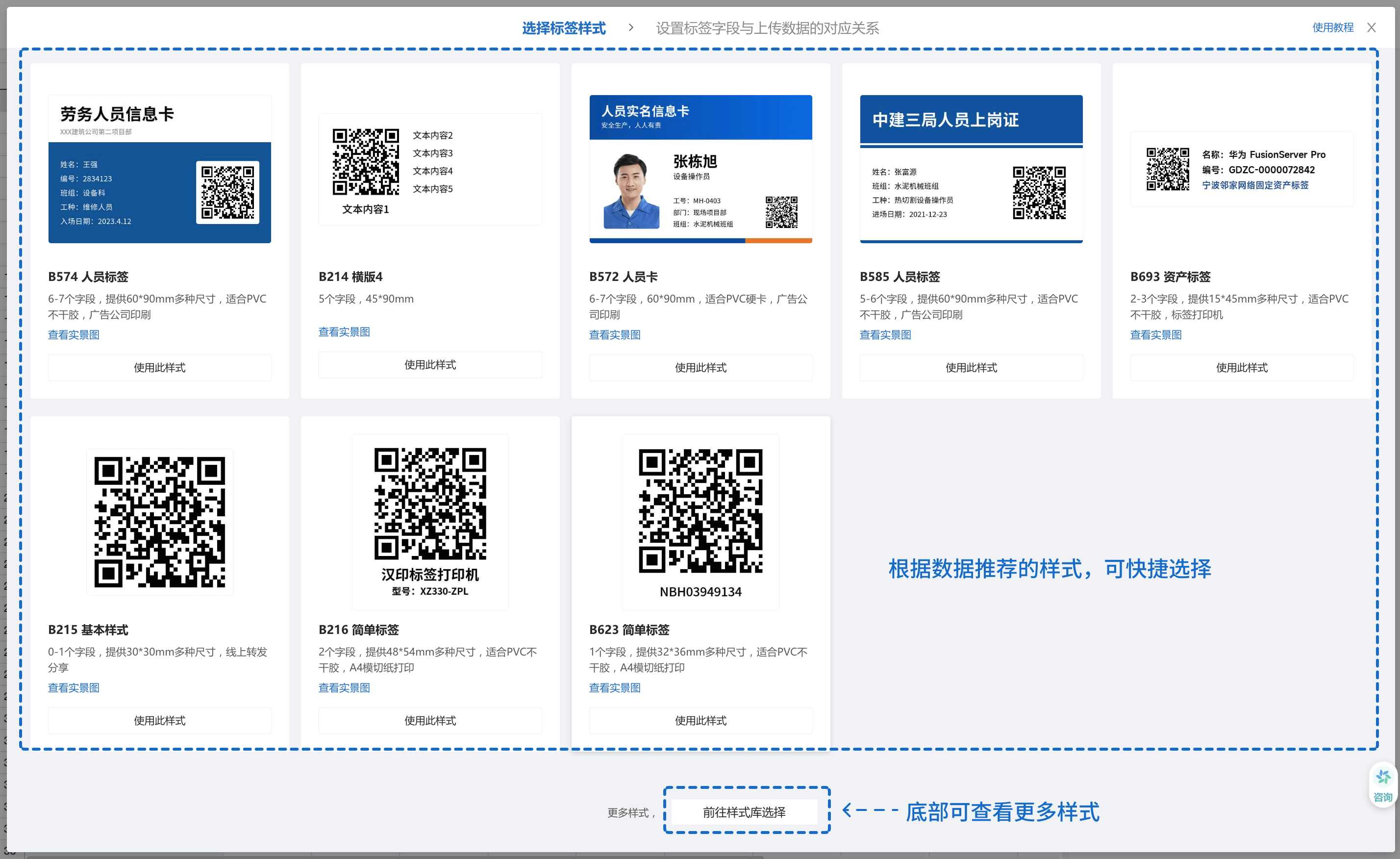Select the 选择标签样式 step tab

[x=564, y=28]
